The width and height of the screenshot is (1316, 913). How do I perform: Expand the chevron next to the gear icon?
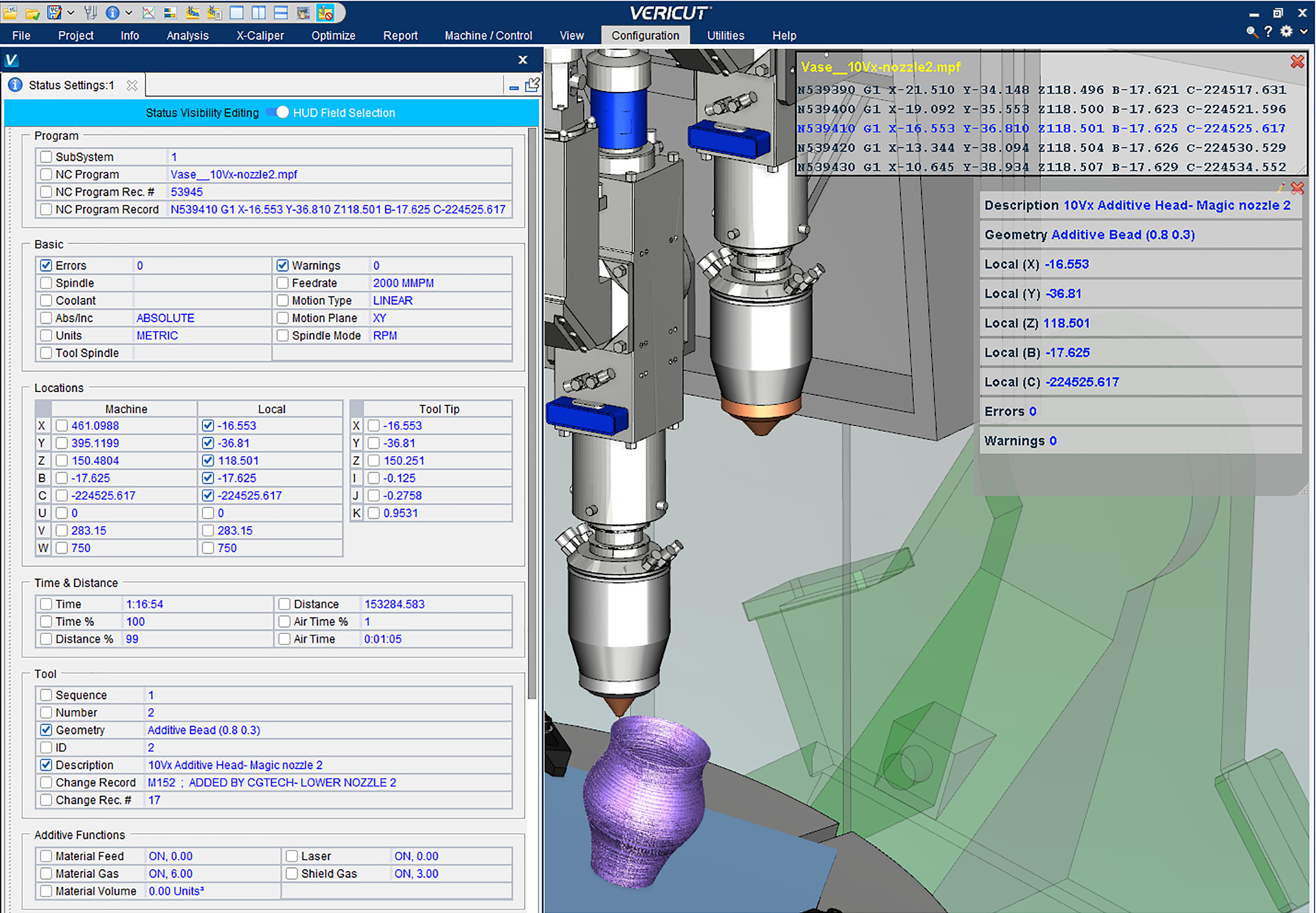pos(1303,31)
